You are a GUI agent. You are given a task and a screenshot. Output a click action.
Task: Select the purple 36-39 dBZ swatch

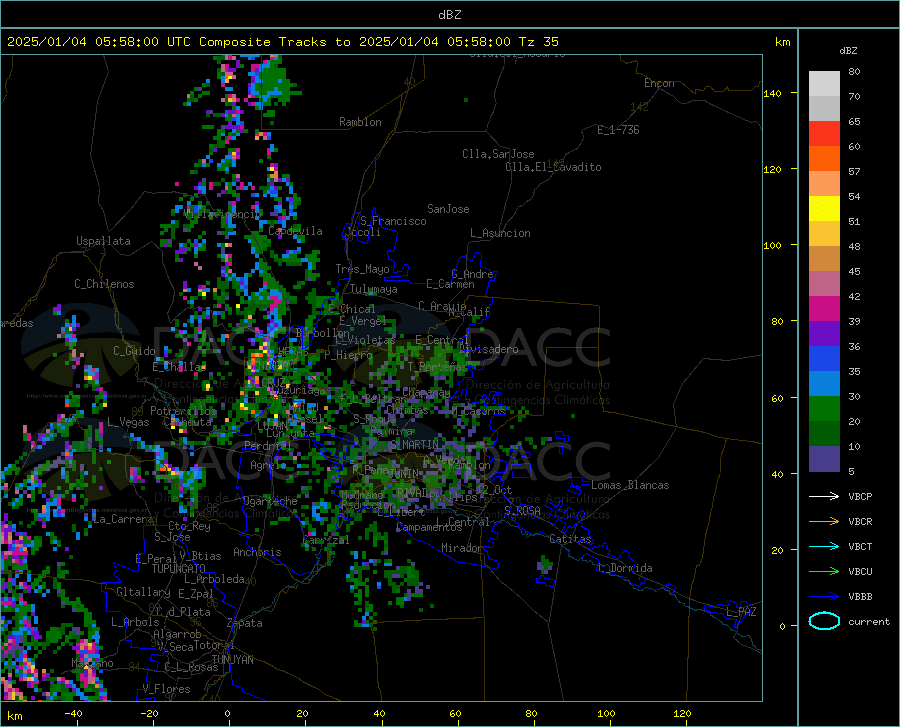coord(824,334)
